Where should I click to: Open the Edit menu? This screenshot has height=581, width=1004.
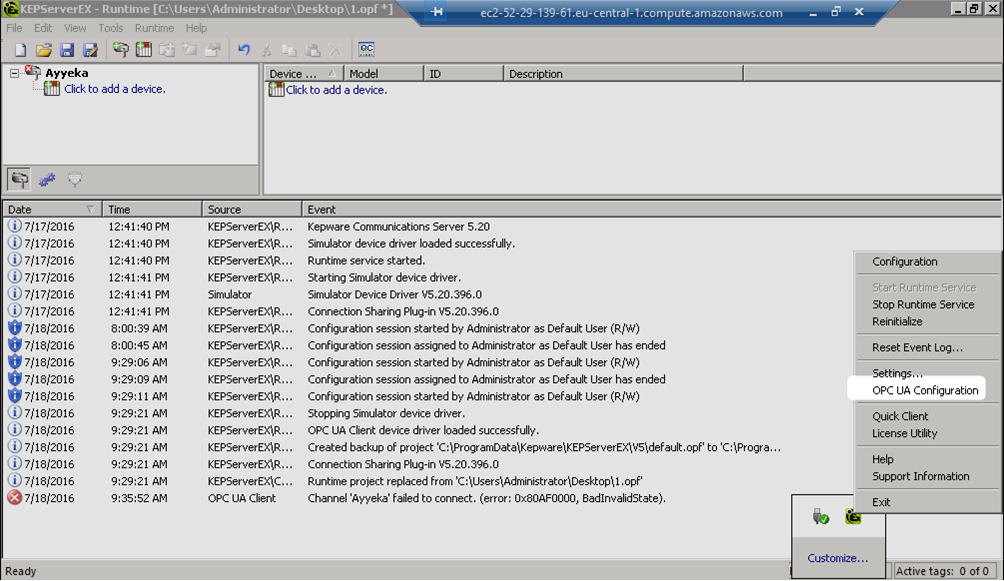tap(43, 28)
